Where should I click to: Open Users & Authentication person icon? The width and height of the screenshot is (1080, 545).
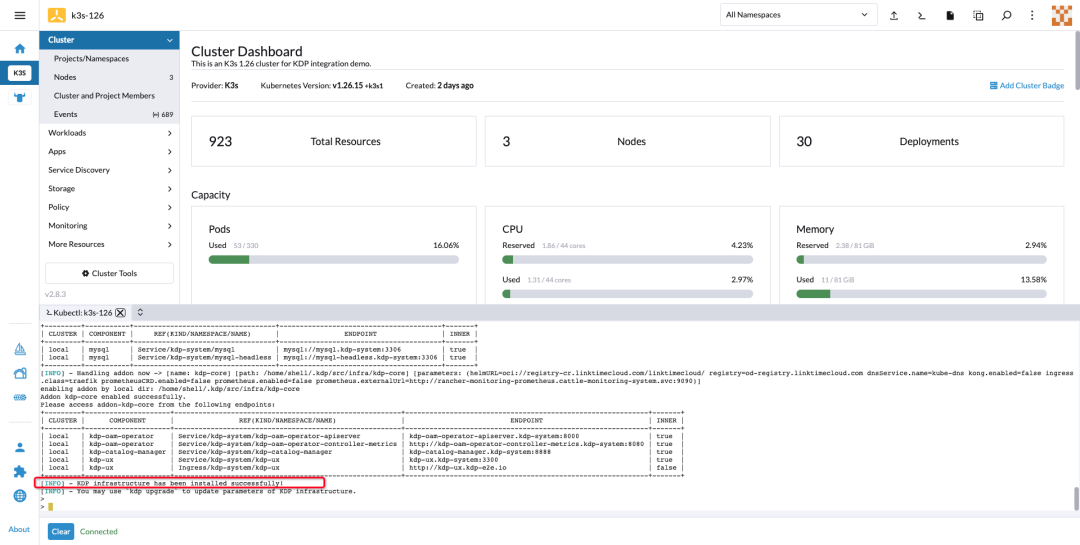(20, 447)
